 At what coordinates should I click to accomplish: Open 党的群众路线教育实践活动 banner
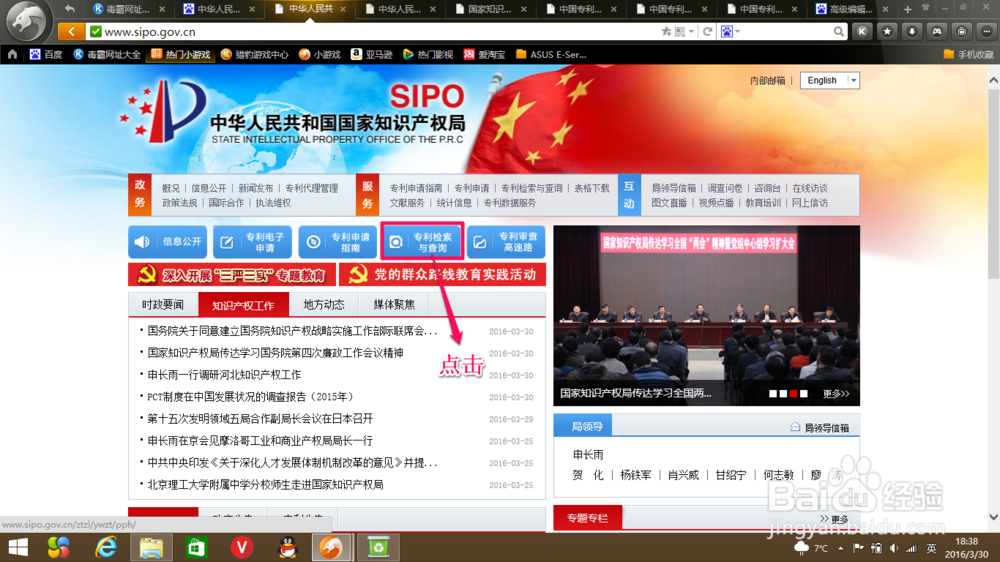(443, 275)
